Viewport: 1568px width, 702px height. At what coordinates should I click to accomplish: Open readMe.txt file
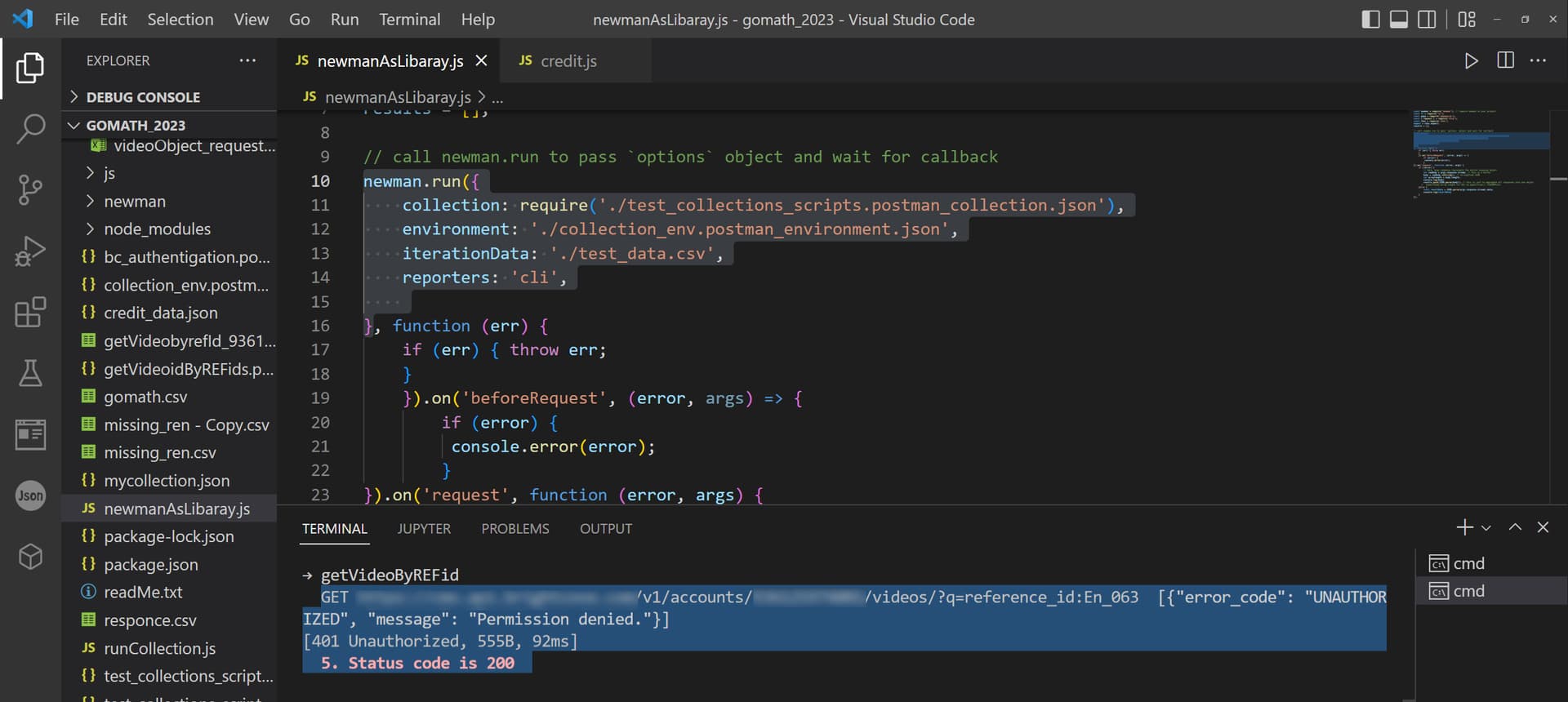[x=169, y=592]
